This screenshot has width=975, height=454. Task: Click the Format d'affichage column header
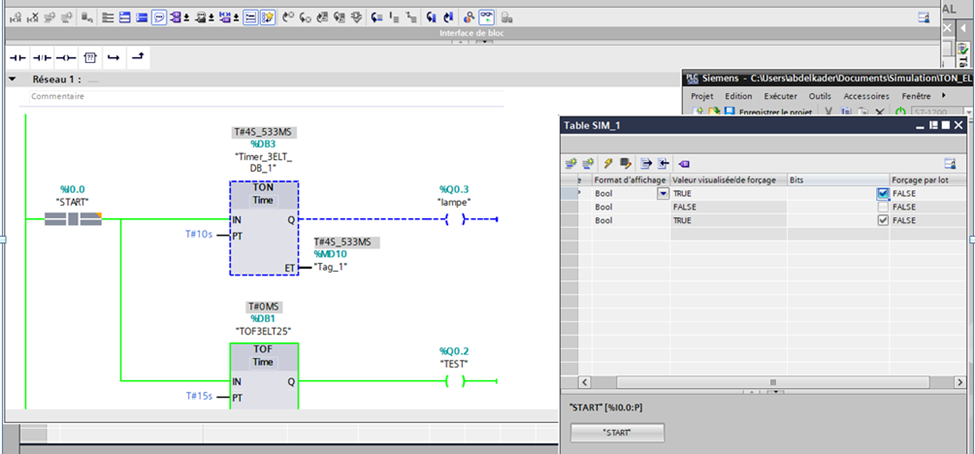coord(631,180)
